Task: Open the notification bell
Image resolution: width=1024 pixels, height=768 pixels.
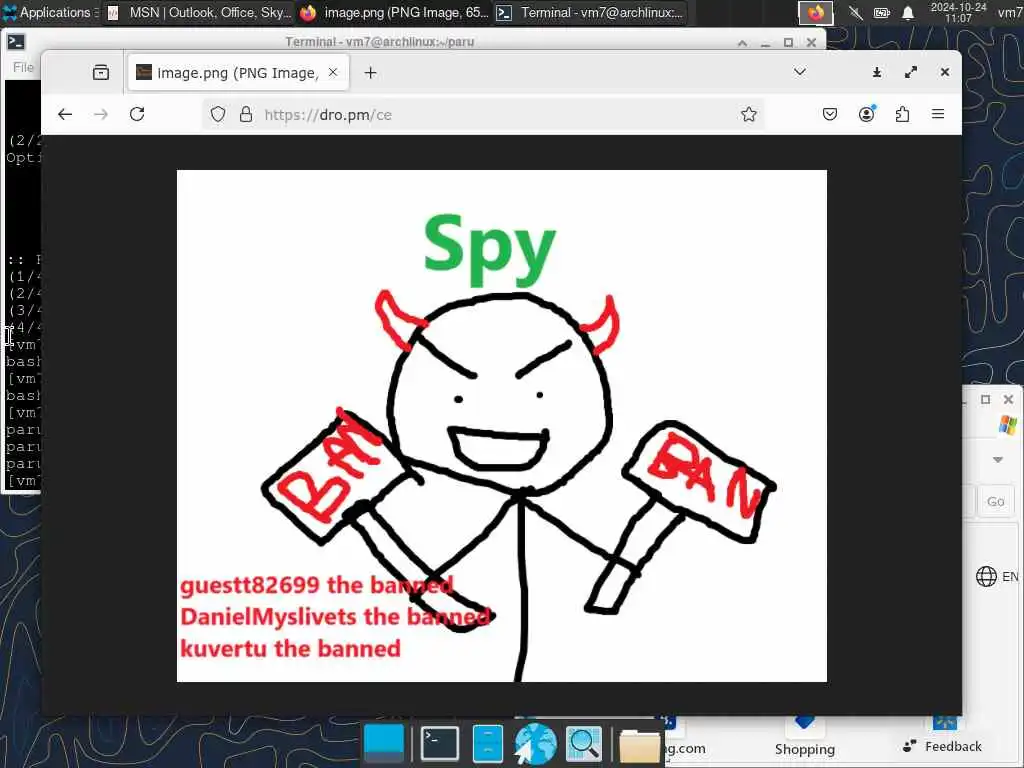Action: 908,12
